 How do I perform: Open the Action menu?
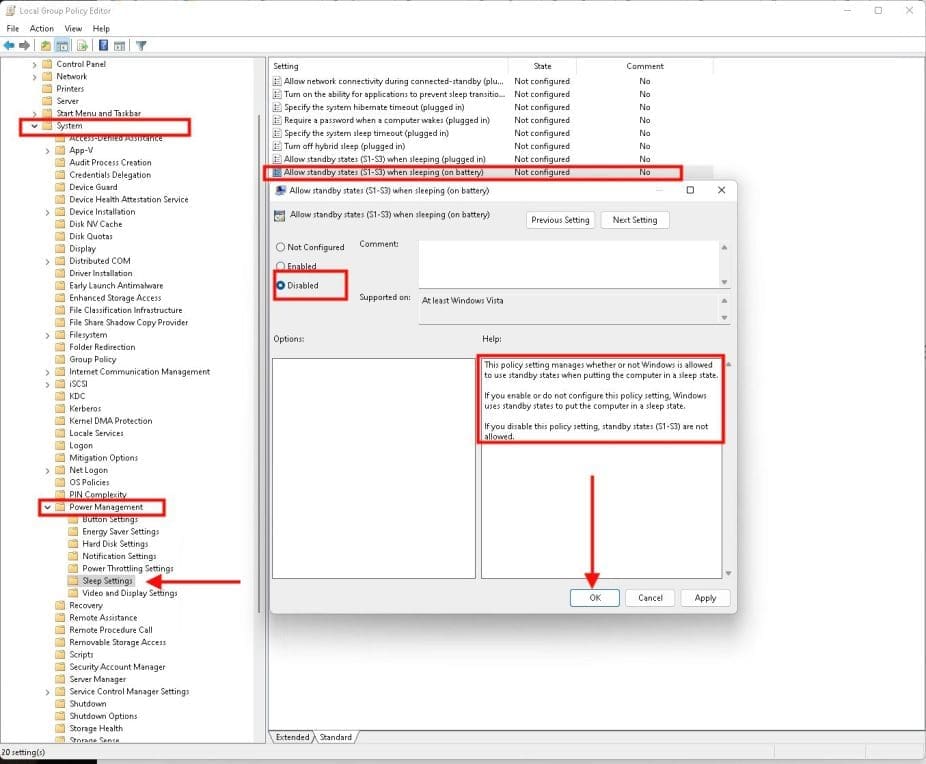[x=42, y=28]
